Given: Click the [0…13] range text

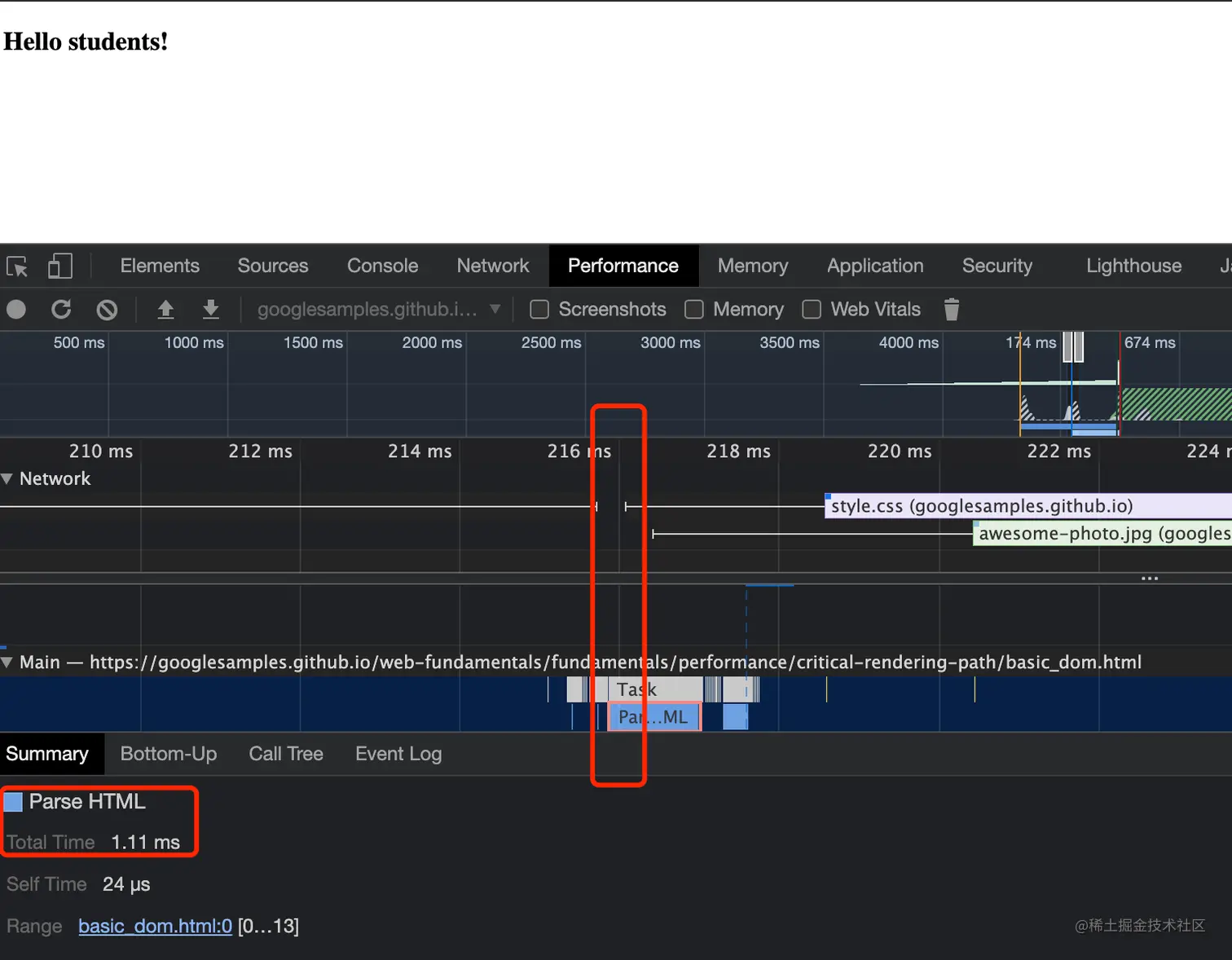Looking at the screenshot, I should 268,927.
